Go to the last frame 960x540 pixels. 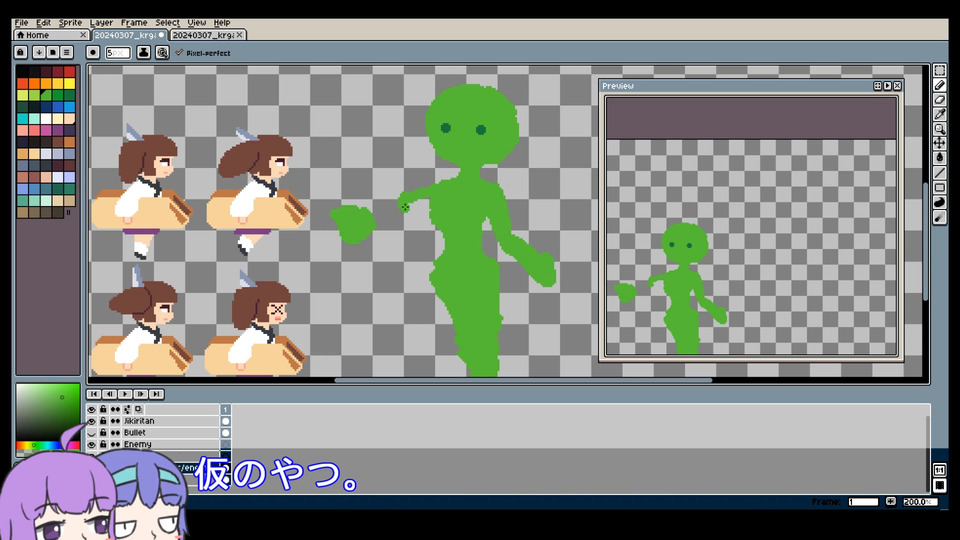[x=156, y=394]
